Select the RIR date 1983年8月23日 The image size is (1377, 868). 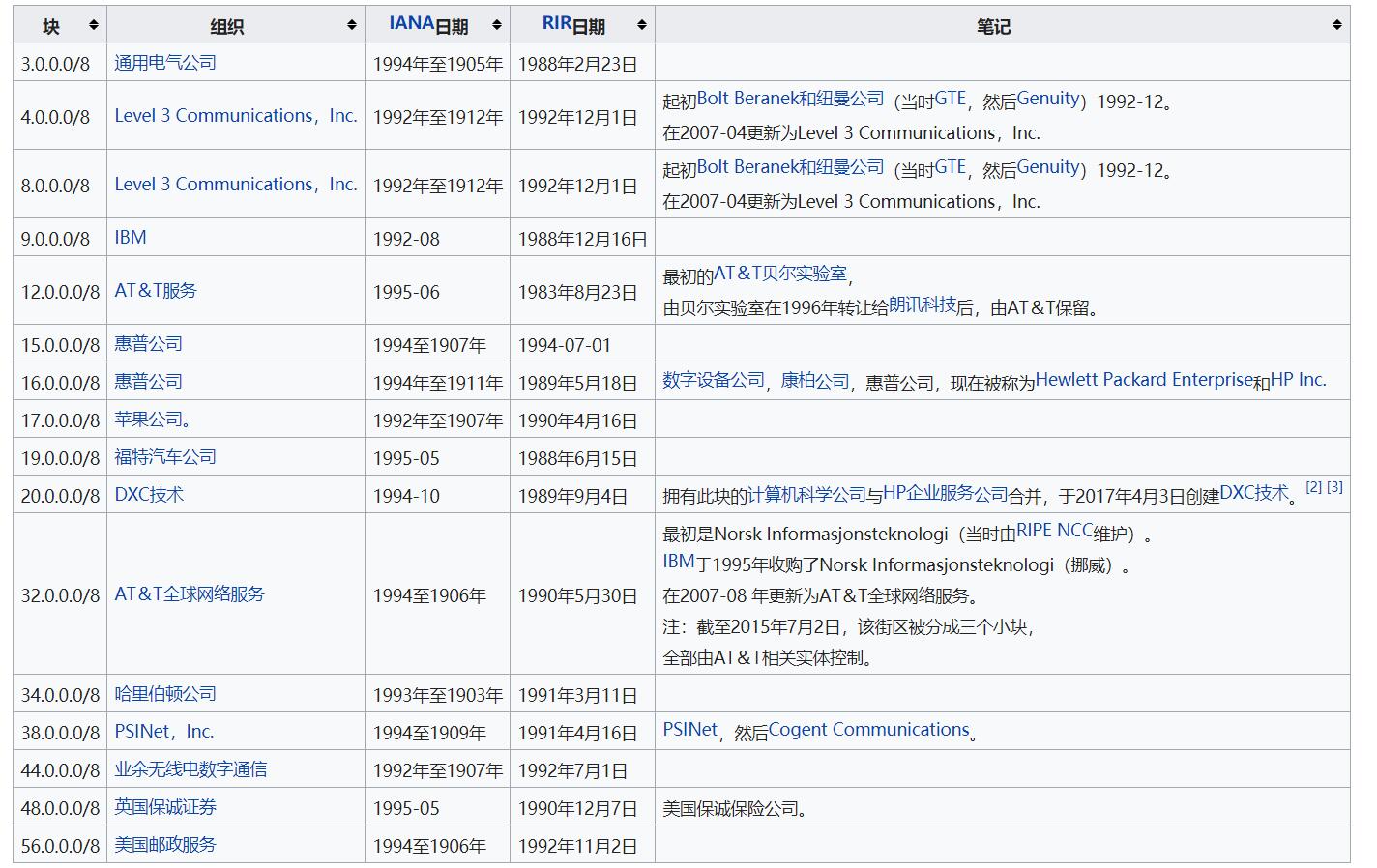point(578,292)
